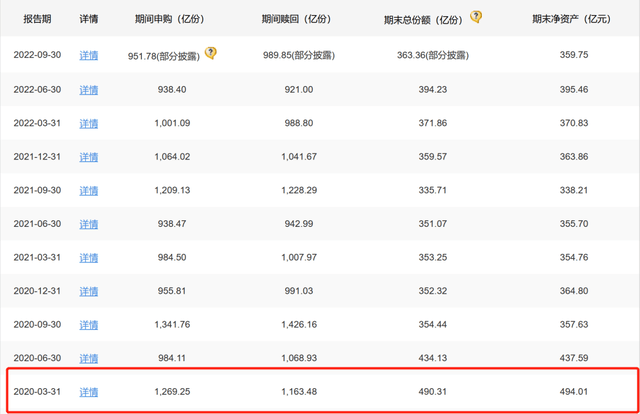Click the net asset value 359.75
Image resolution: width=640 pixels, height=414 pixels.
click(574, 55)
